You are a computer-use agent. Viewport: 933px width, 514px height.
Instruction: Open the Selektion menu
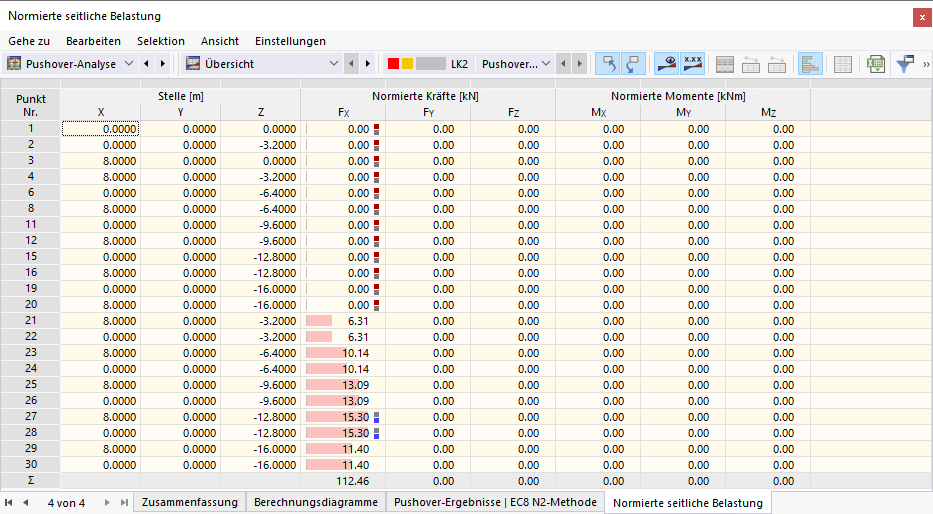[x=161, y=41]
